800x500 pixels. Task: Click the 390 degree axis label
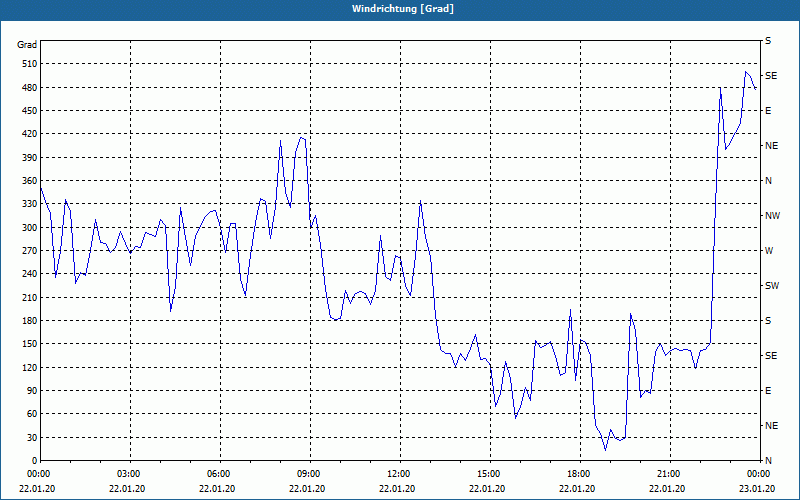[31, 158]
